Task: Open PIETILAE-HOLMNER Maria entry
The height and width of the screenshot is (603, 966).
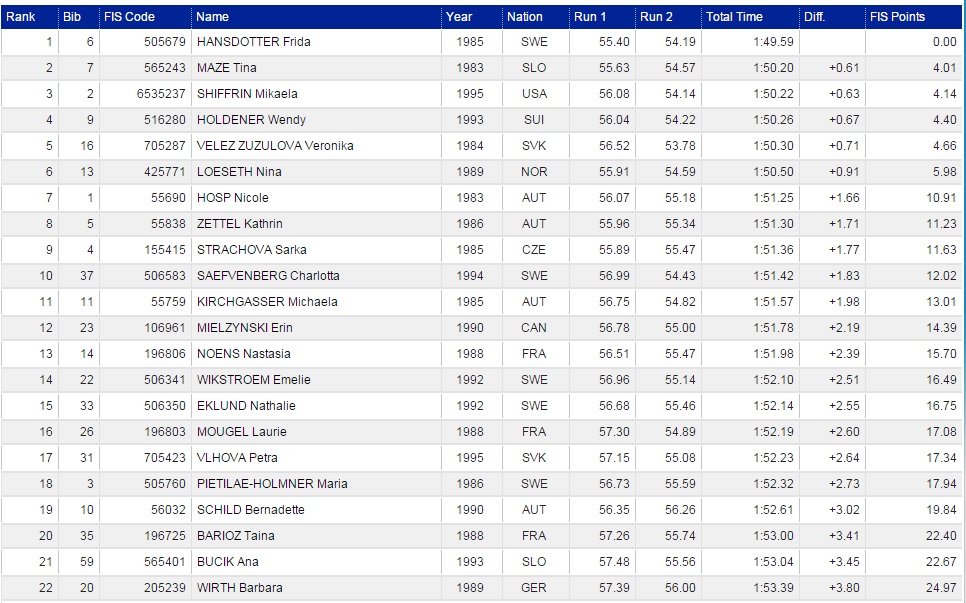Action: (272, 484)
